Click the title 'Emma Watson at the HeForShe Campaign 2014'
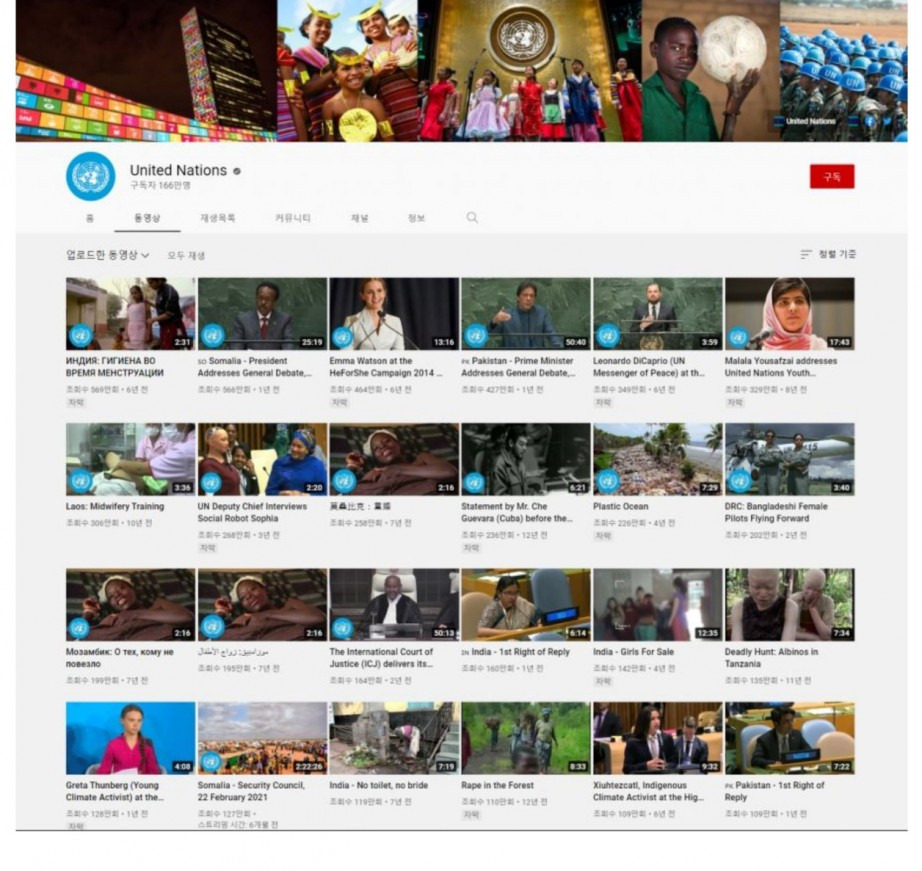 point(386,367)
